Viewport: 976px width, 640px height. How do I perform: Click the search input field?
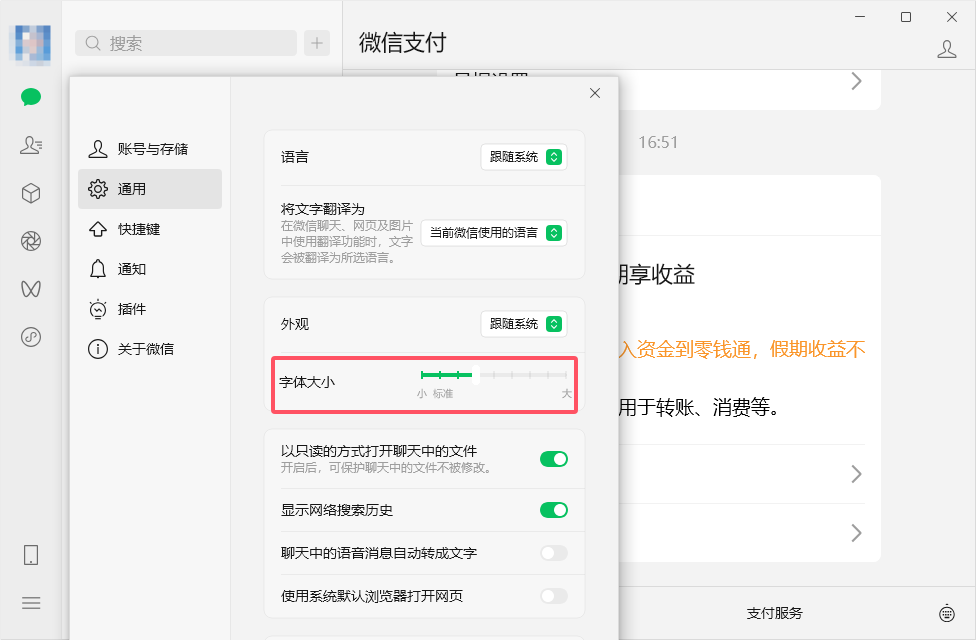pos(185,43)
